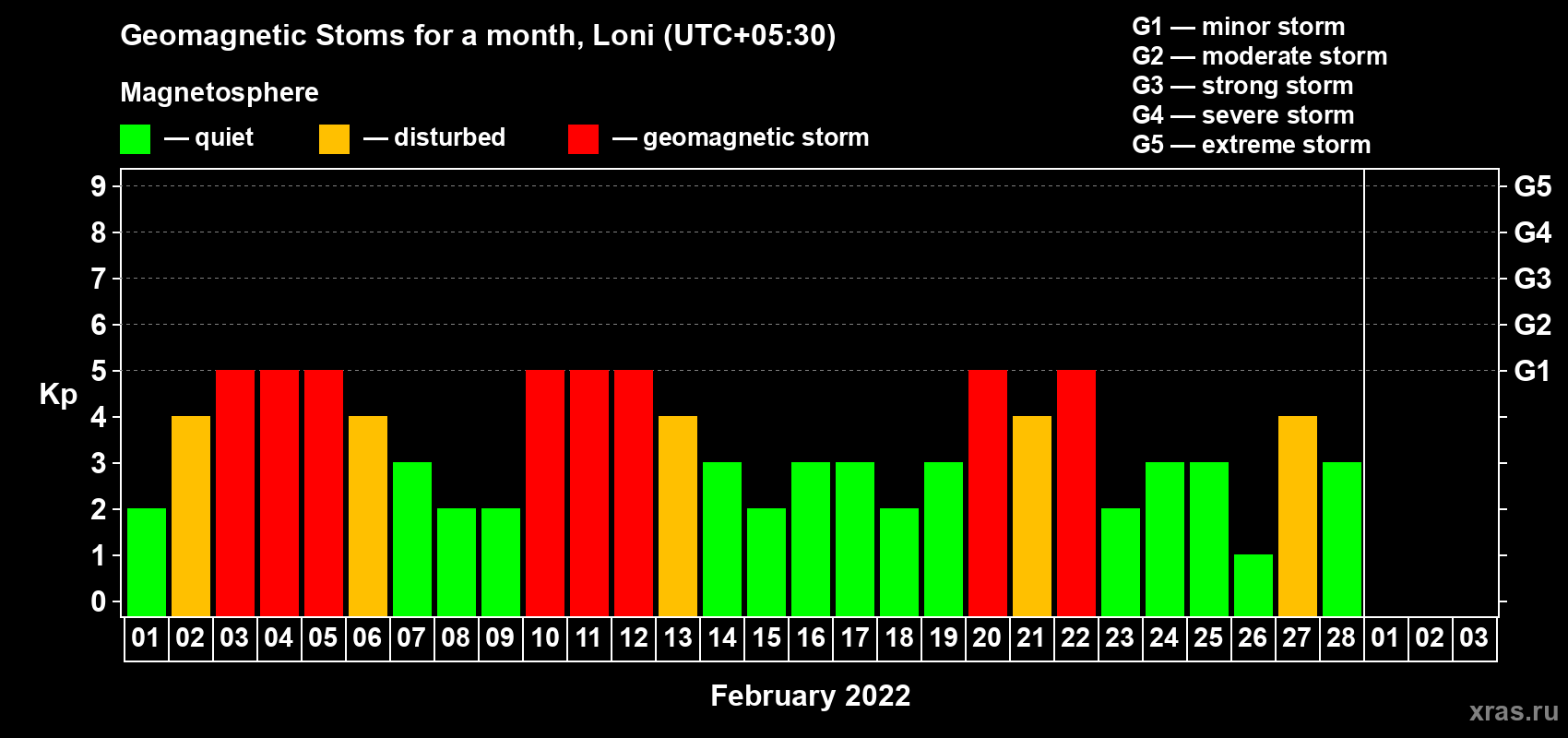The height and width of the screenshot is (738, 1568).
Task: Select the Kp axis title
Action: pyautogui.click(x=58, y=395)
